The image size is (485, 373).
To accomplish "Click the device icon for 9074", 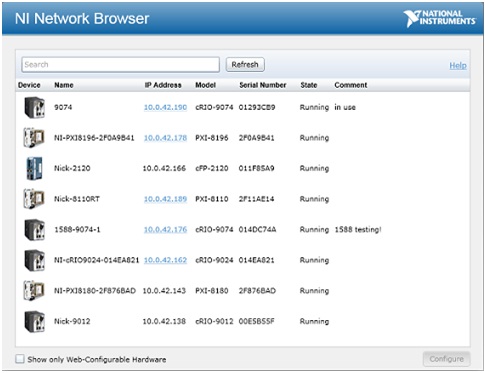I will click(34, 107).
